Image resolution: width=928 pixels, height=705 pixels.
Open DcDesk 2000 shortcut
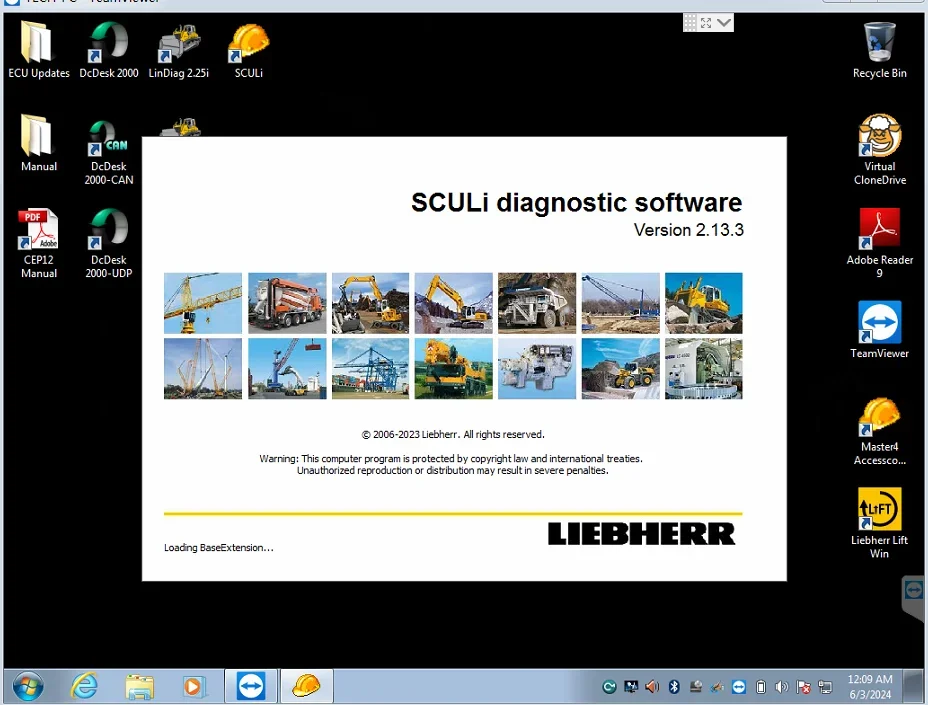tap(109, 45)
